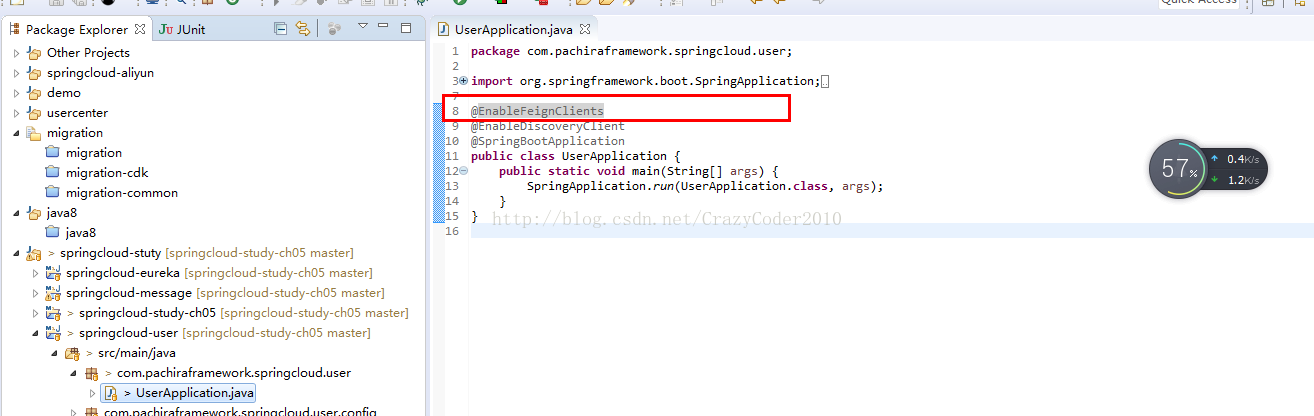This screenshot has height=416, width=1314.
Task: Click the springcloud-study-ch05 project icon
Action: click(x=54, y=312)
